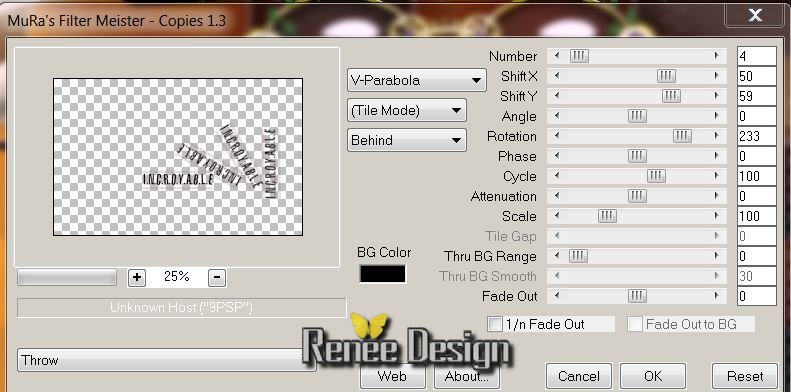Click right arrow of Number slider
791x392 pixels.
click(x=717, y=56)
